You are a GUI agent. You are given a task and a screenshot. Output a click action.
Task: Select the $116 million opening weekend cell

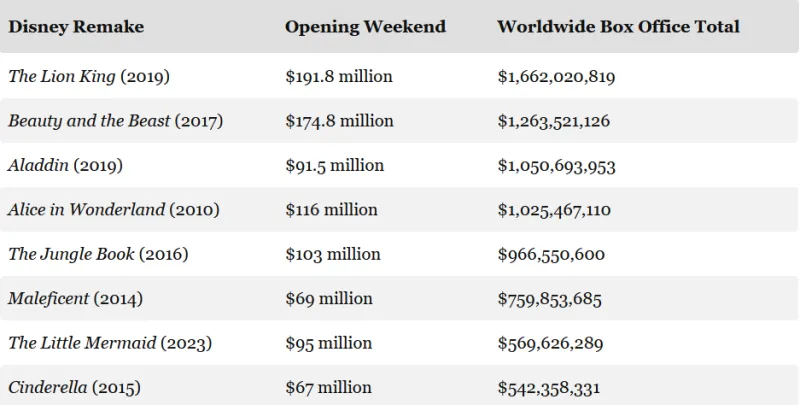click(331, 210)
